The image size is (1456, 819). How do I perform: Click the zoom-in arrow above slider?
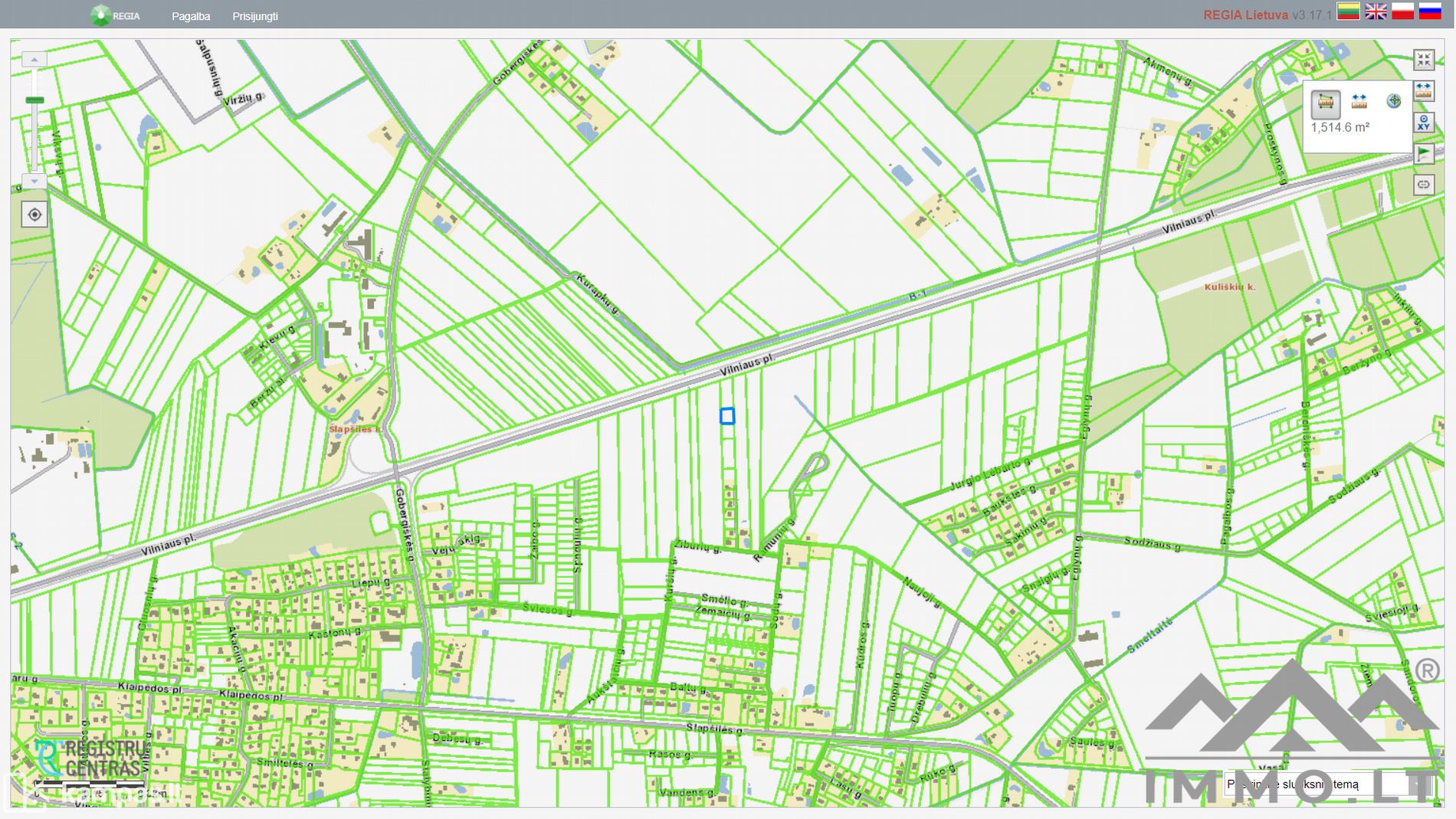click(34, 60)
